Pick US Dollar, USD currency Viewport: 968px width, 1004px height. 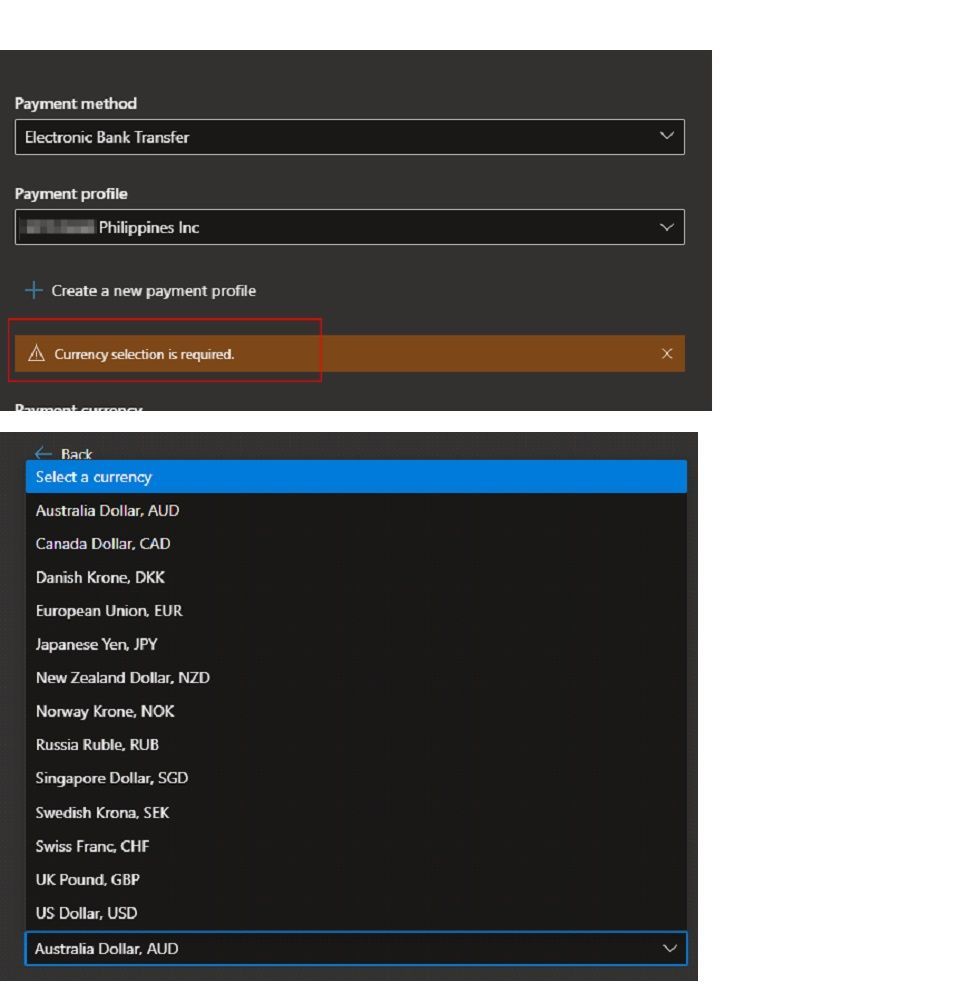(x=356, y=912)
